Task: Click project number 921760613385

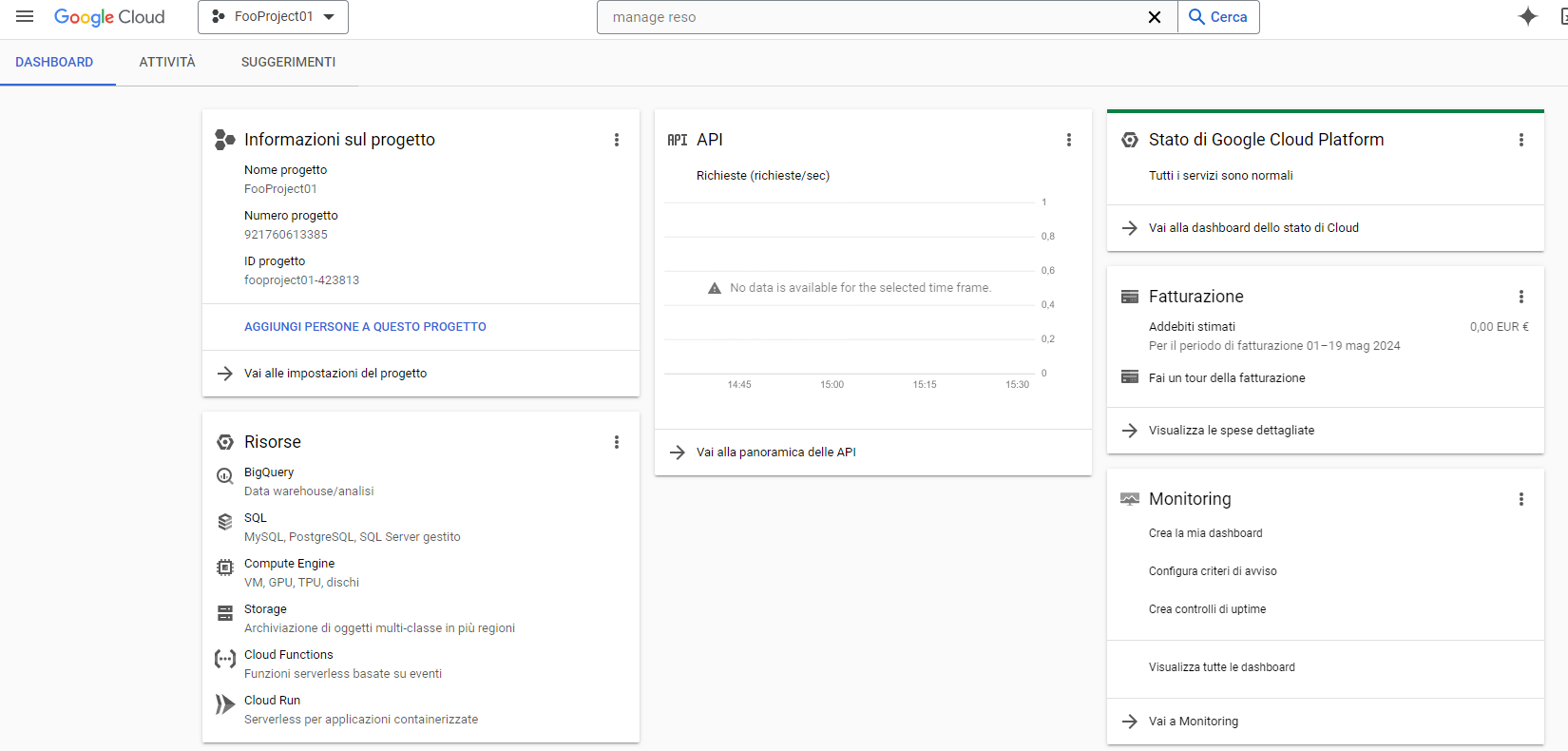Action: point(286,235)
